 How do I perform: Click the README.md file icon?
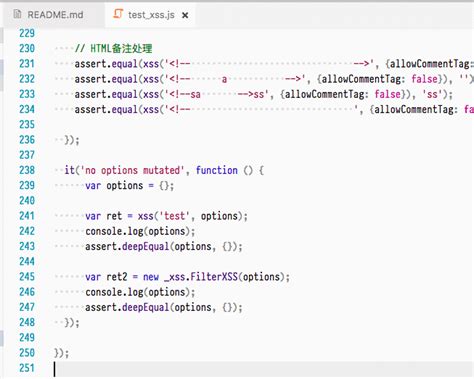click(17, 14)
